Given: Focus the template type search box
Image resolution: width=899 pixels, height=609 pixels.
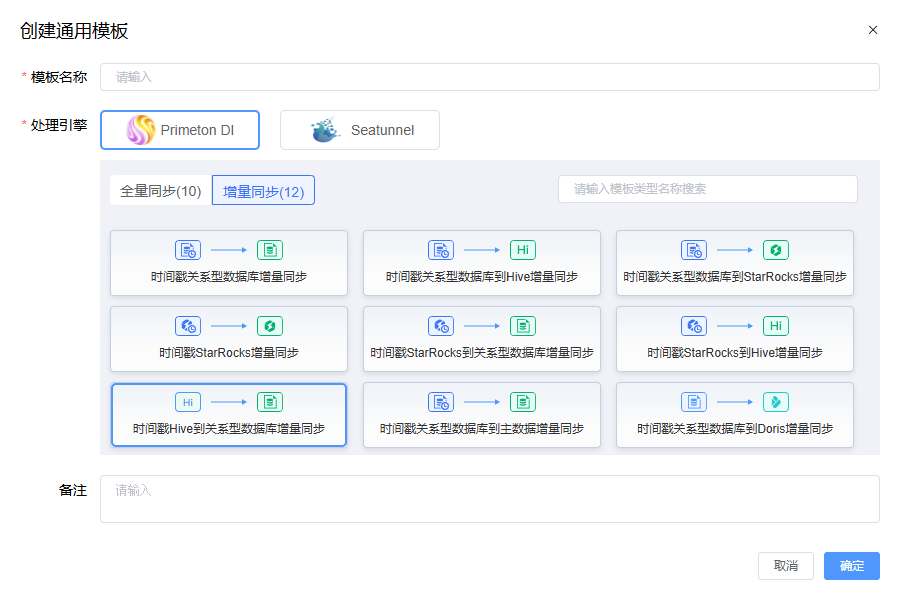Looking at the screenshot, I should click(707, 189).
